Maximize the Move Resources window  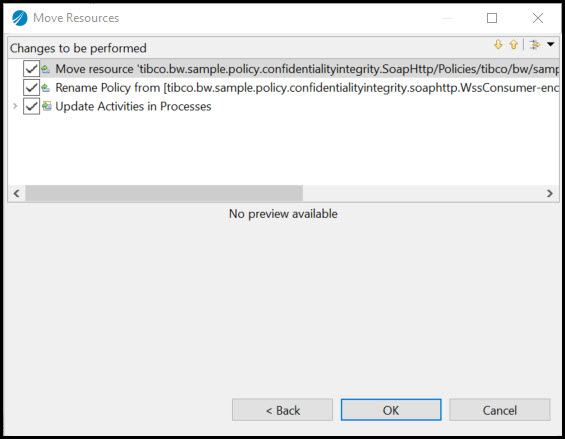(x=492, y=18)
